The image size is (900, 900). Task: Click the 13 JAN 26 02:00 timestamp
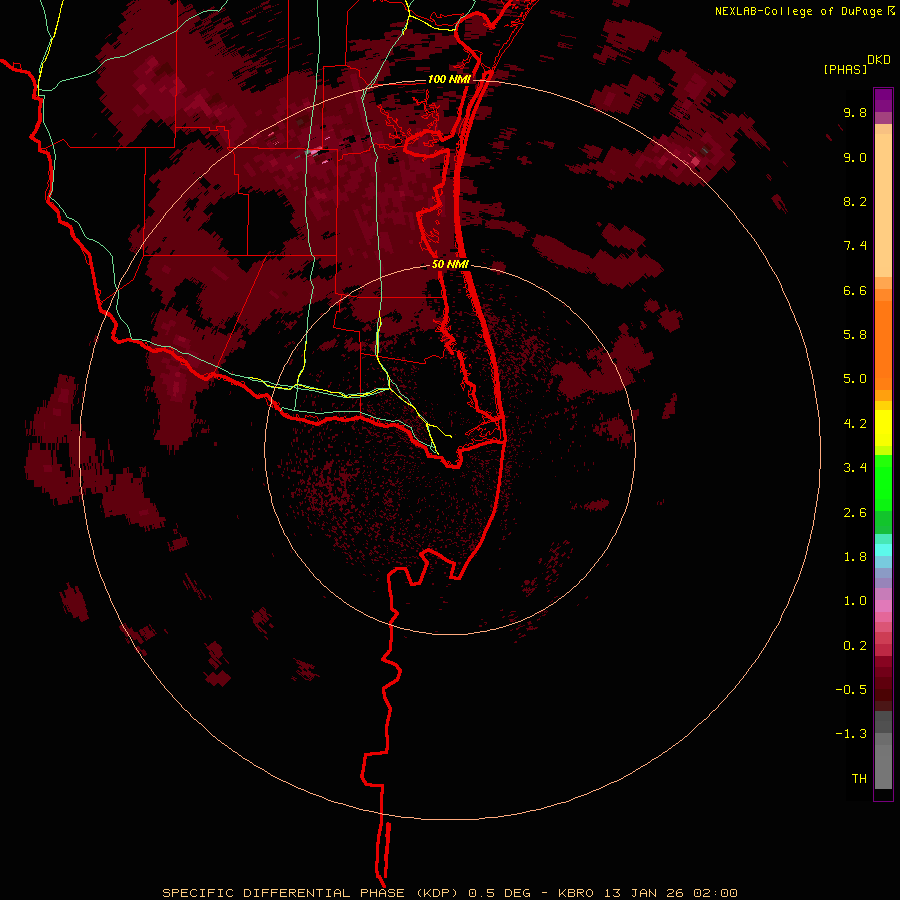(x=671, y=893)
